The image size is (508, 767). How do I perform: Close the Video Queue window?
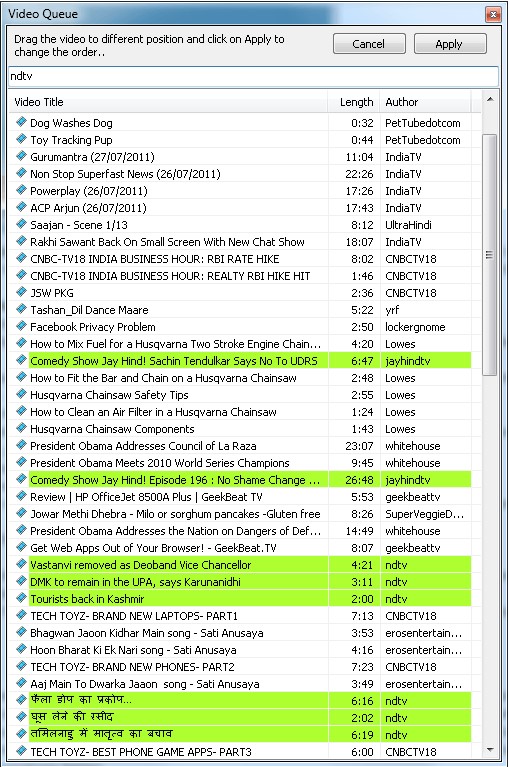(x=493, y=14)
